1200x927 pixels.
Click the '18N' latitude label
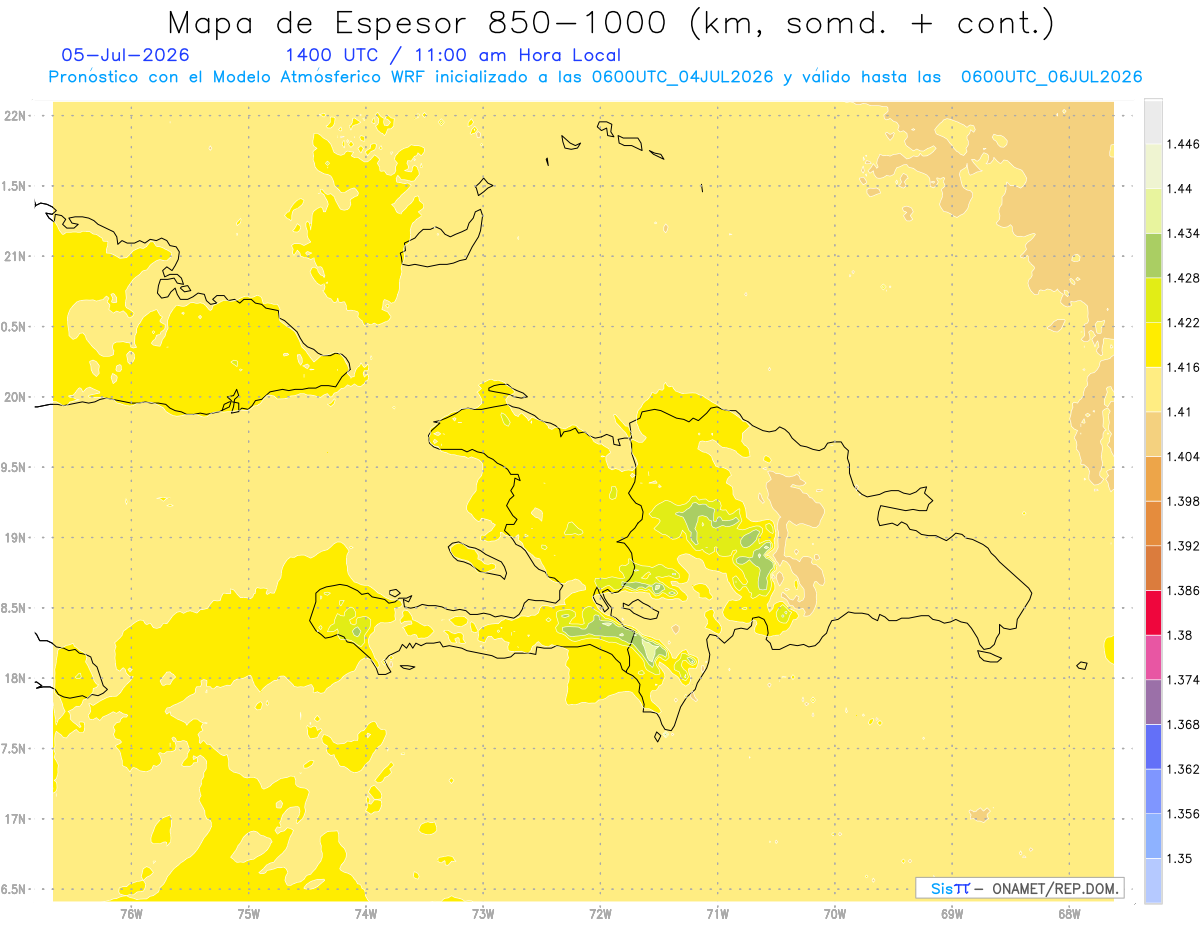point(17,679)
